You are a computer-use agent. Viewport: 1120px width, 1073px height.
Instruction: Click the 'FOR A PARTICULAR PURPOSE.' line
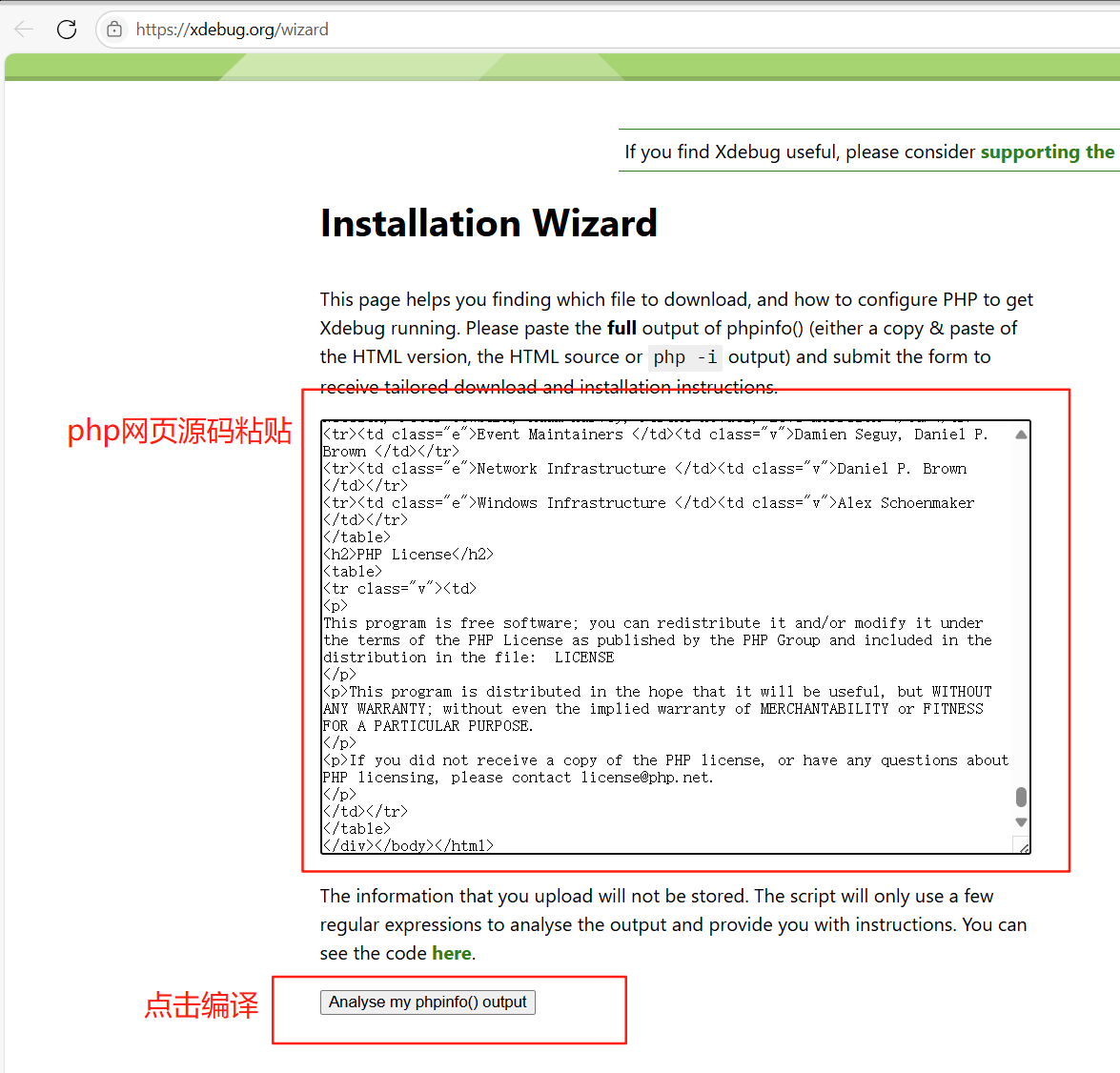428,725
